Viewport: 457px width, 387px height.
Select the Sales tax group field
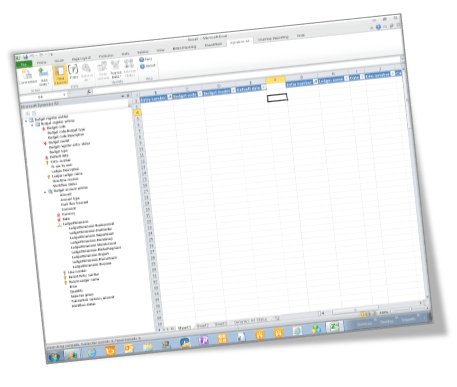[x=82, y=296]
